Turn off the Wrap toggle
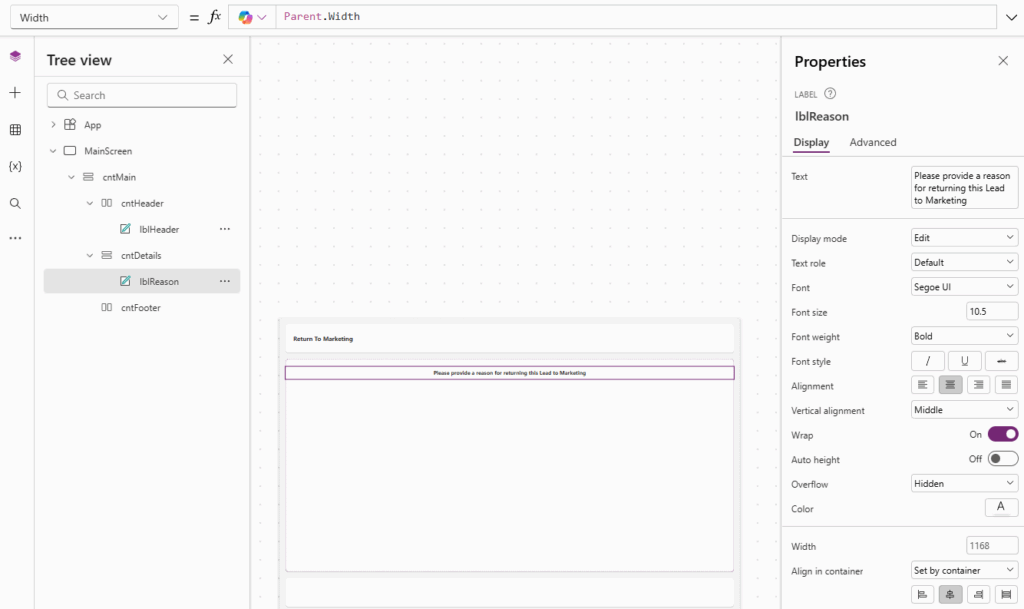This screenshot has height=609, width=1024. pyautogui.click(x=1002, y=434)
